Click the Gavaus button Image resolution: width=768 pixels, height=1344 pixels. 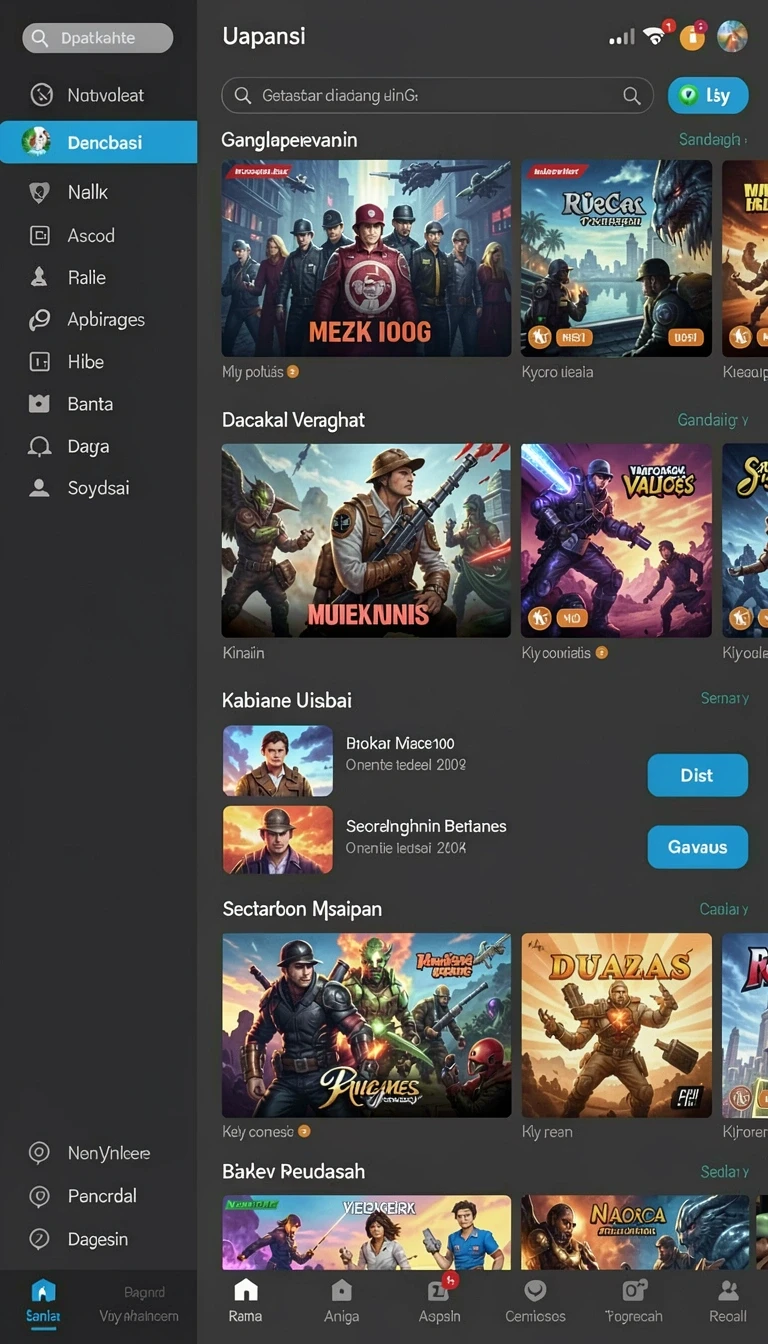point(698,847)
